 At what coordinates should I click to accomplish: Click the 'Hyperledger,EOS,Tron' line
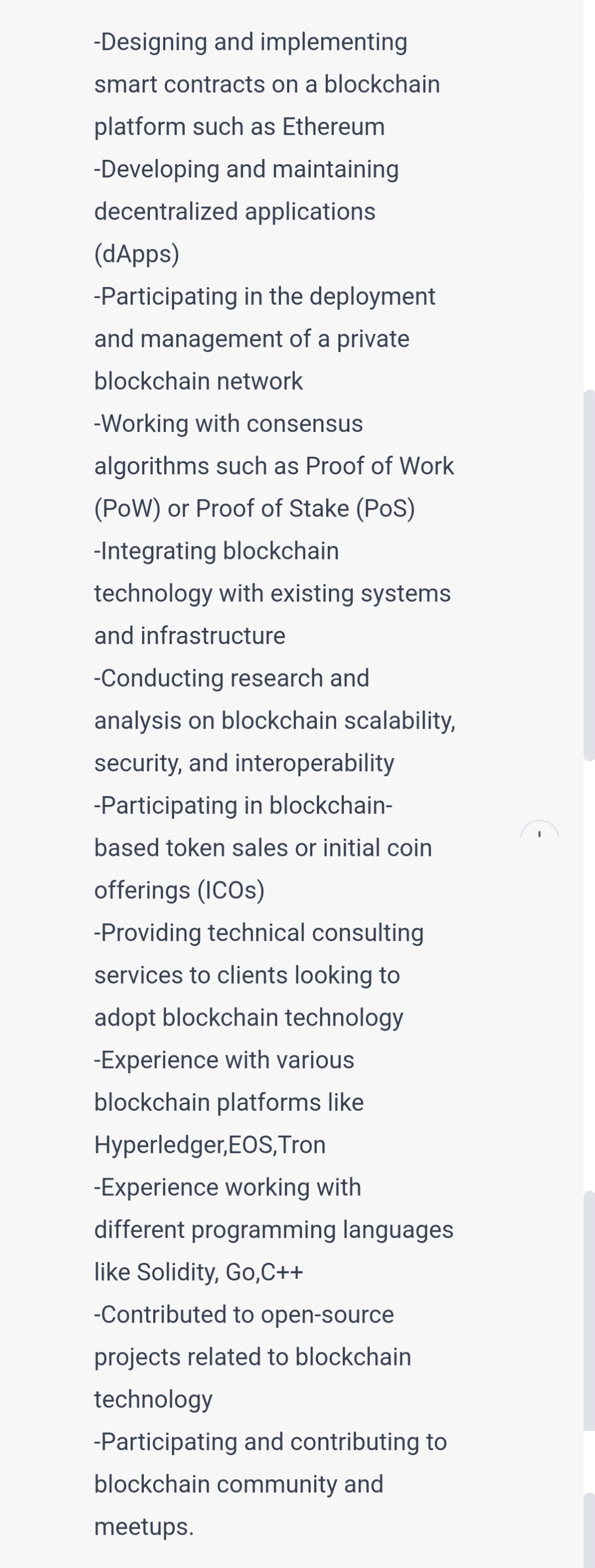click(x=210, y=1145)
